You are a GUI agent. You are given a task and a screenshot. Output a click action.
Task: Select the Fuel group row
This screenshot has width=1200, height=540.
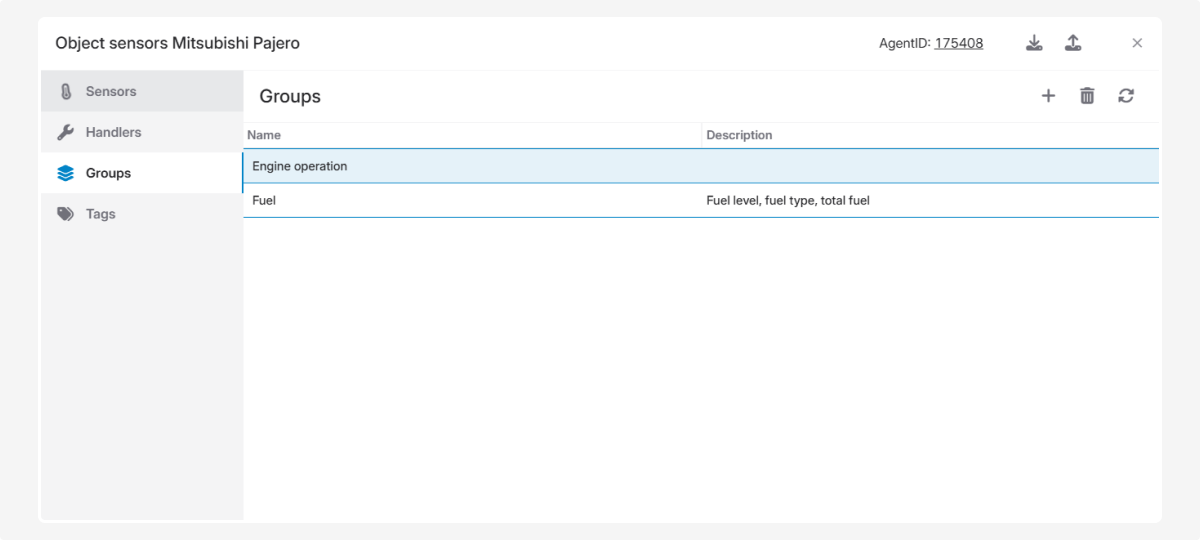click(264, 200)
